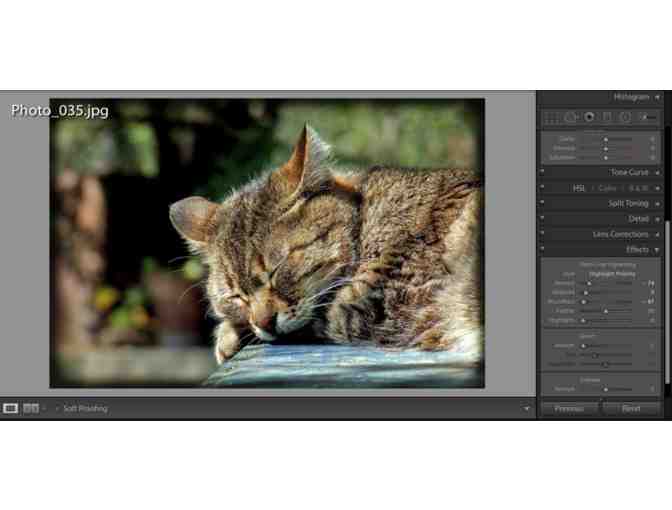Toggle the Tone Curve panel switch

(x=542, y=172)
